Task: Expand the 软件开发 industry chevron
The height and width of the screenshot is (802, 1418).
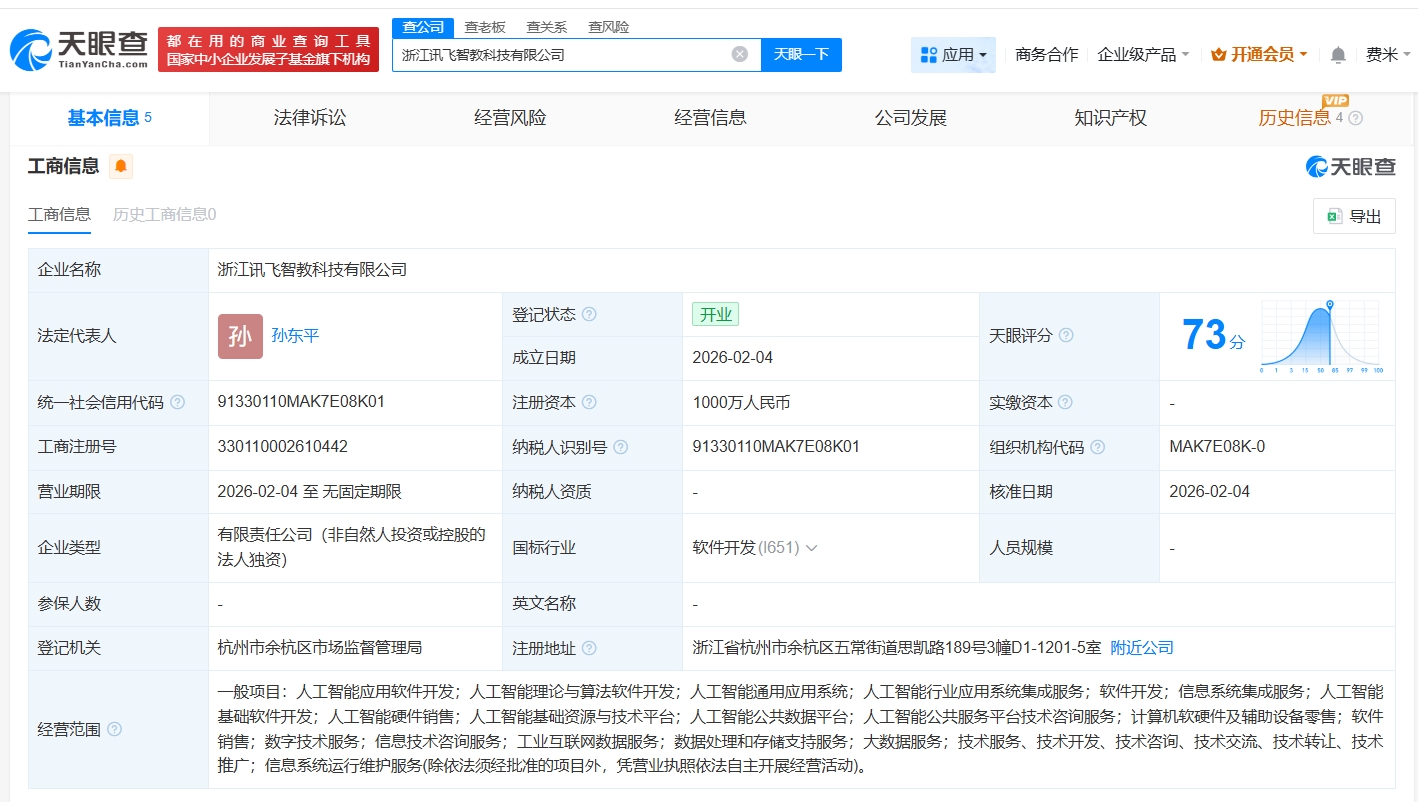Action: pos(811,548)
